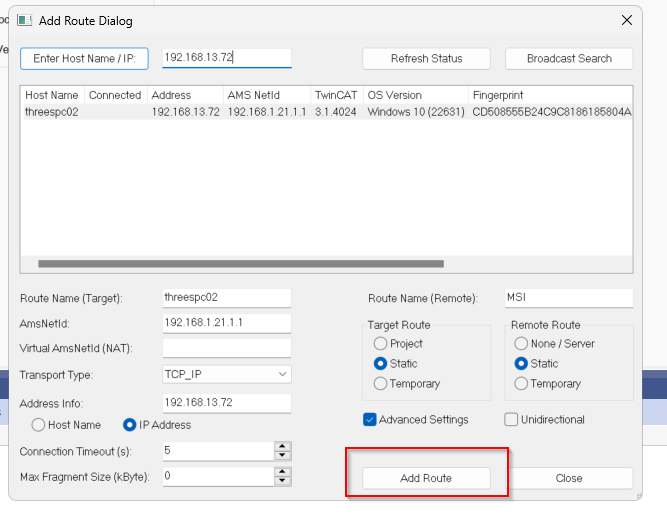The height and width of the screenshot is (514, 667).
Task: Click the TwinCAT column header
Action: (x=336, y=95)
